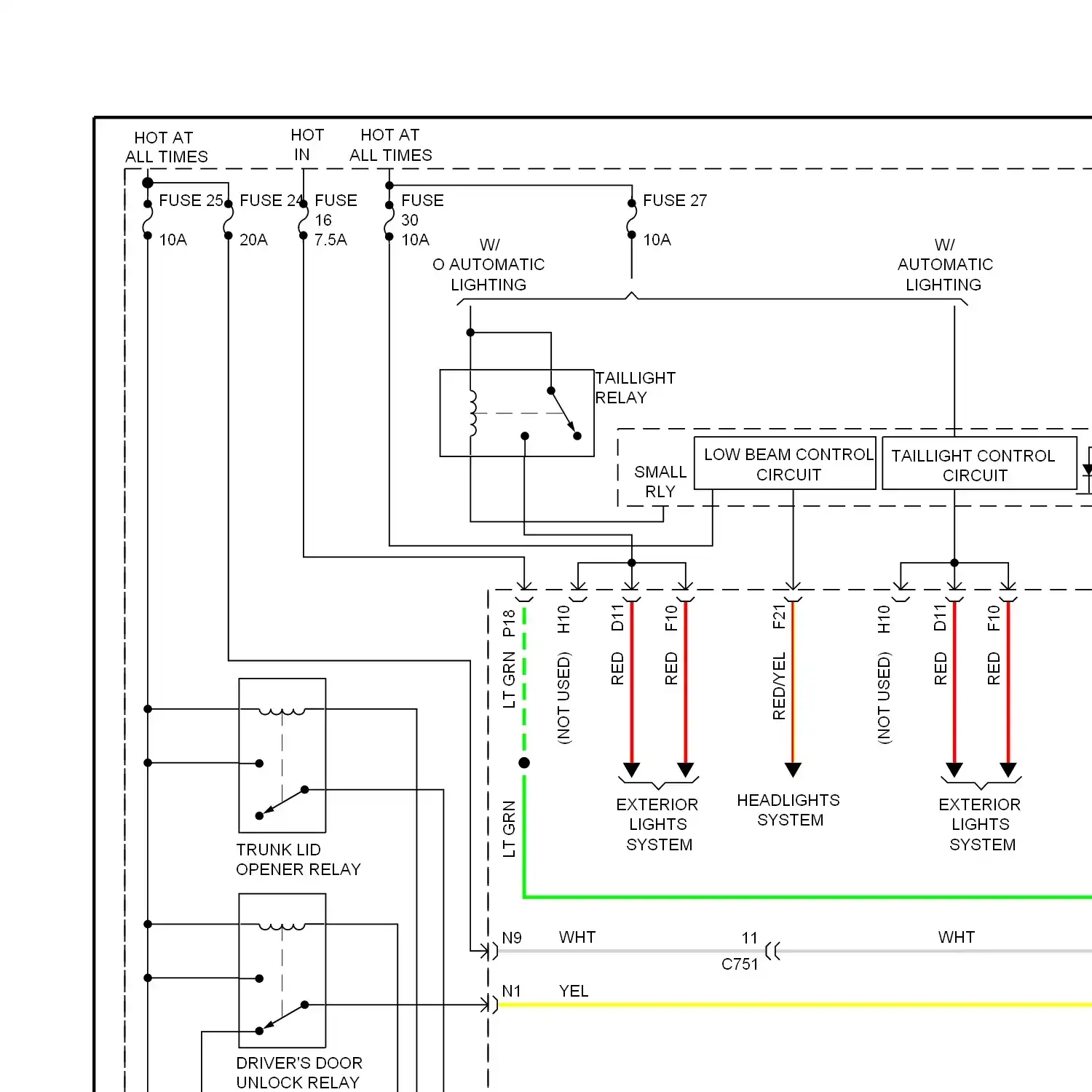Click the Headlights System label
This screenshot has width=1092, height=1092.
point(790,810)
